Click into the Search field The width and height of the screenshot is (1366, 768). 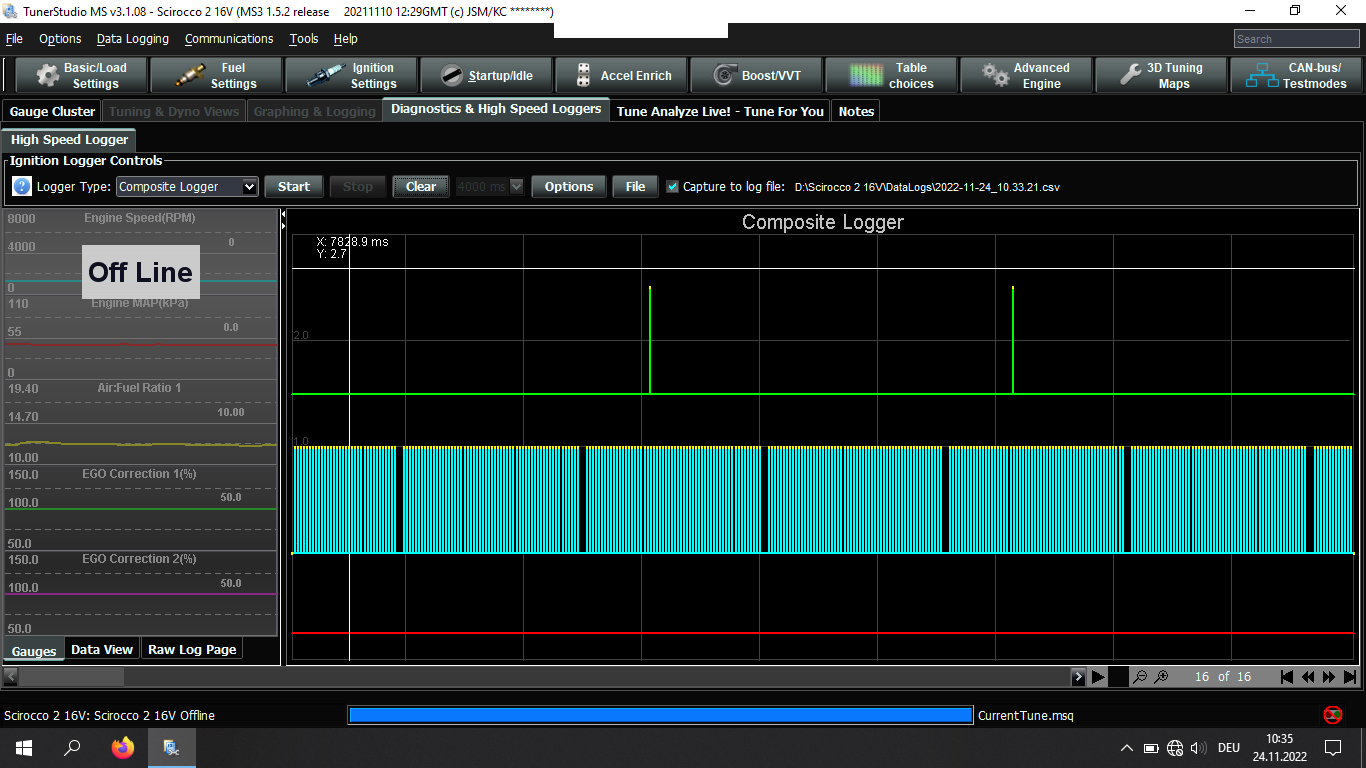pos(1296,39)
